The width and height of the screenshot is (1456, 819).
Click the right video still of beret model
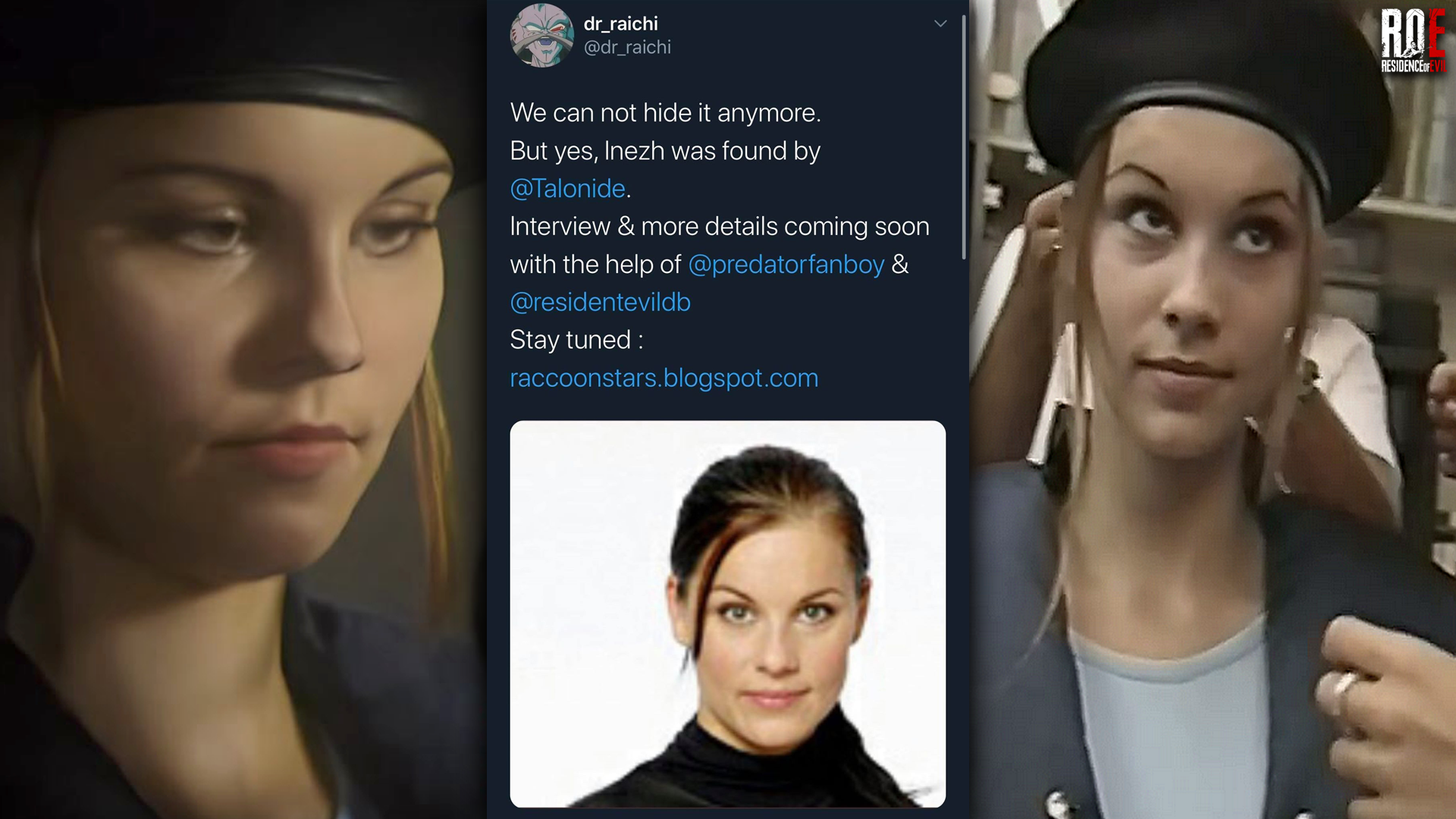coord(1213,409)
